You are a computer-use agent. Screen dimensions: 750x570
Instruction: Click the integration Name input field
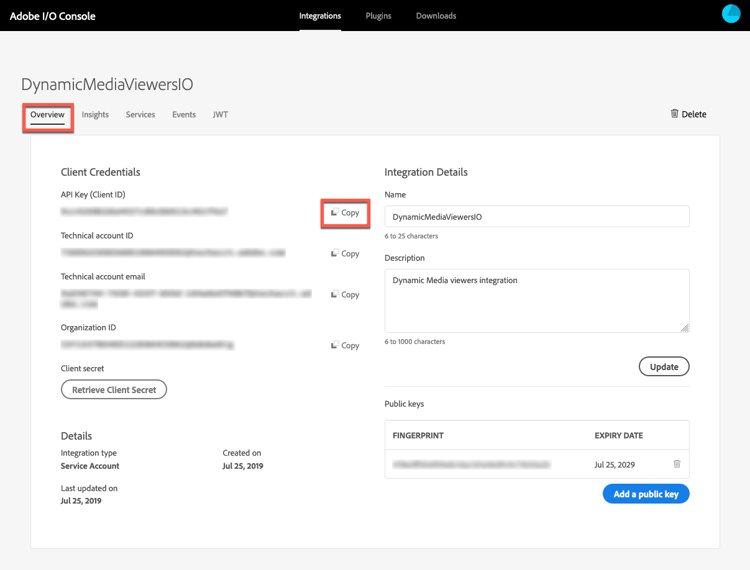point(537,217)
